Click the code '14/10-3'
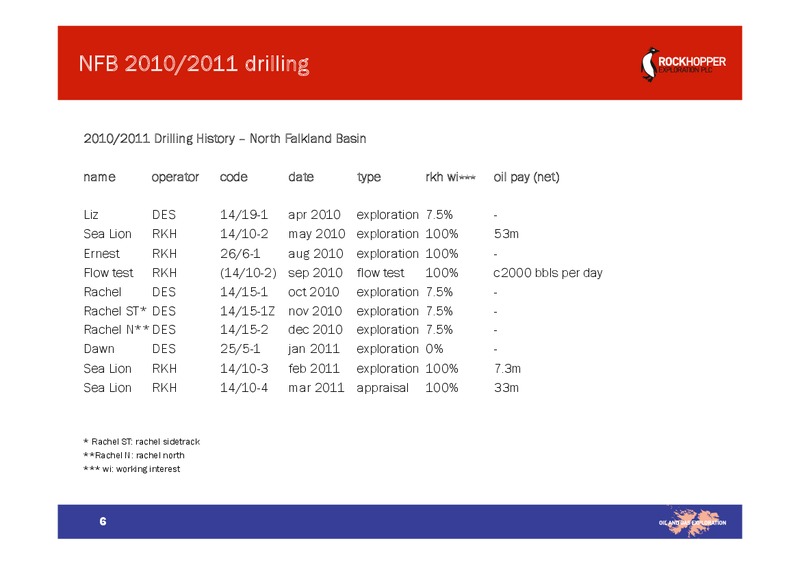 (x=244, y=369)
